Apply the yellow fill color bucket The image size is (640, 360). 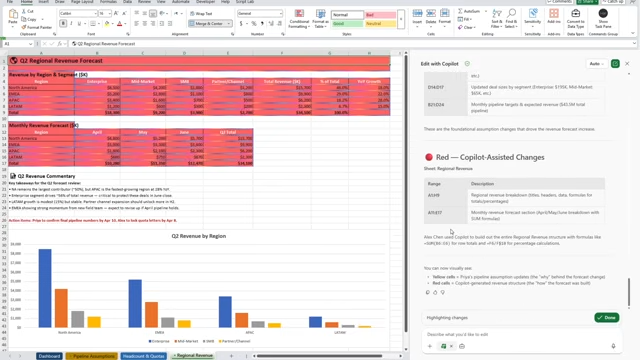[x=107, y=24]
